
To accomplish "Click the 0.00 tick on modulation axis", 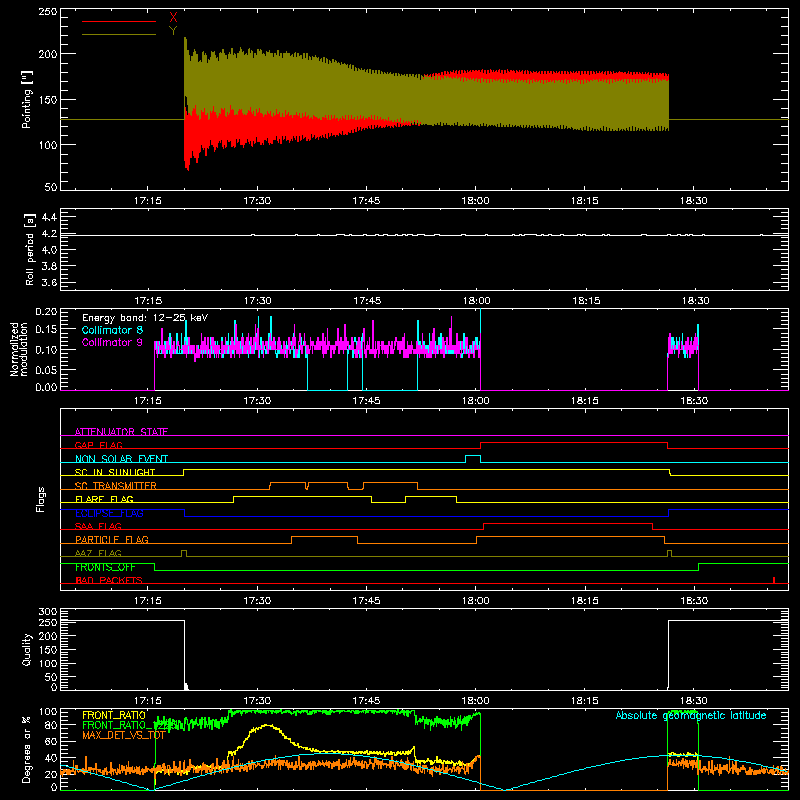I will pos(46,387).
